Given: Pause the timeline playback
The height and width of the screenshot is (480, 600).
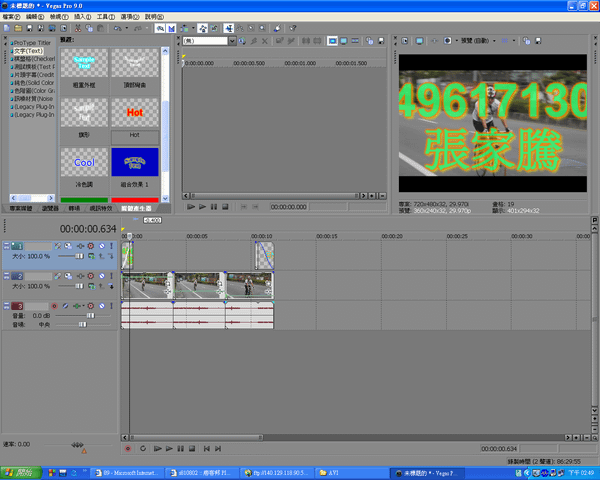Looking at the screenshot, I should 181,448.
